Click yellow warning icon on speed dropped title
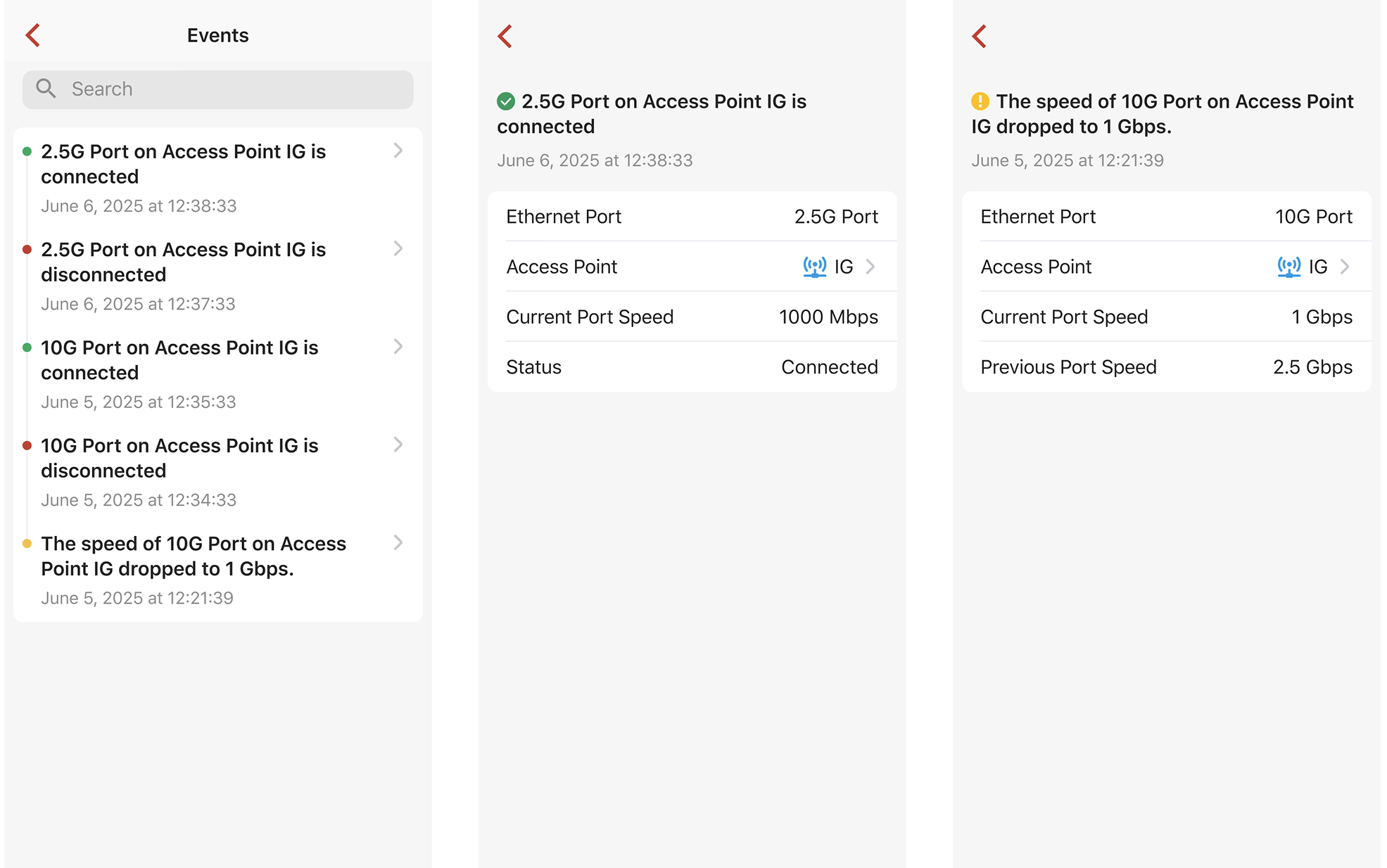1387x868 pixels. coord(980,102)
